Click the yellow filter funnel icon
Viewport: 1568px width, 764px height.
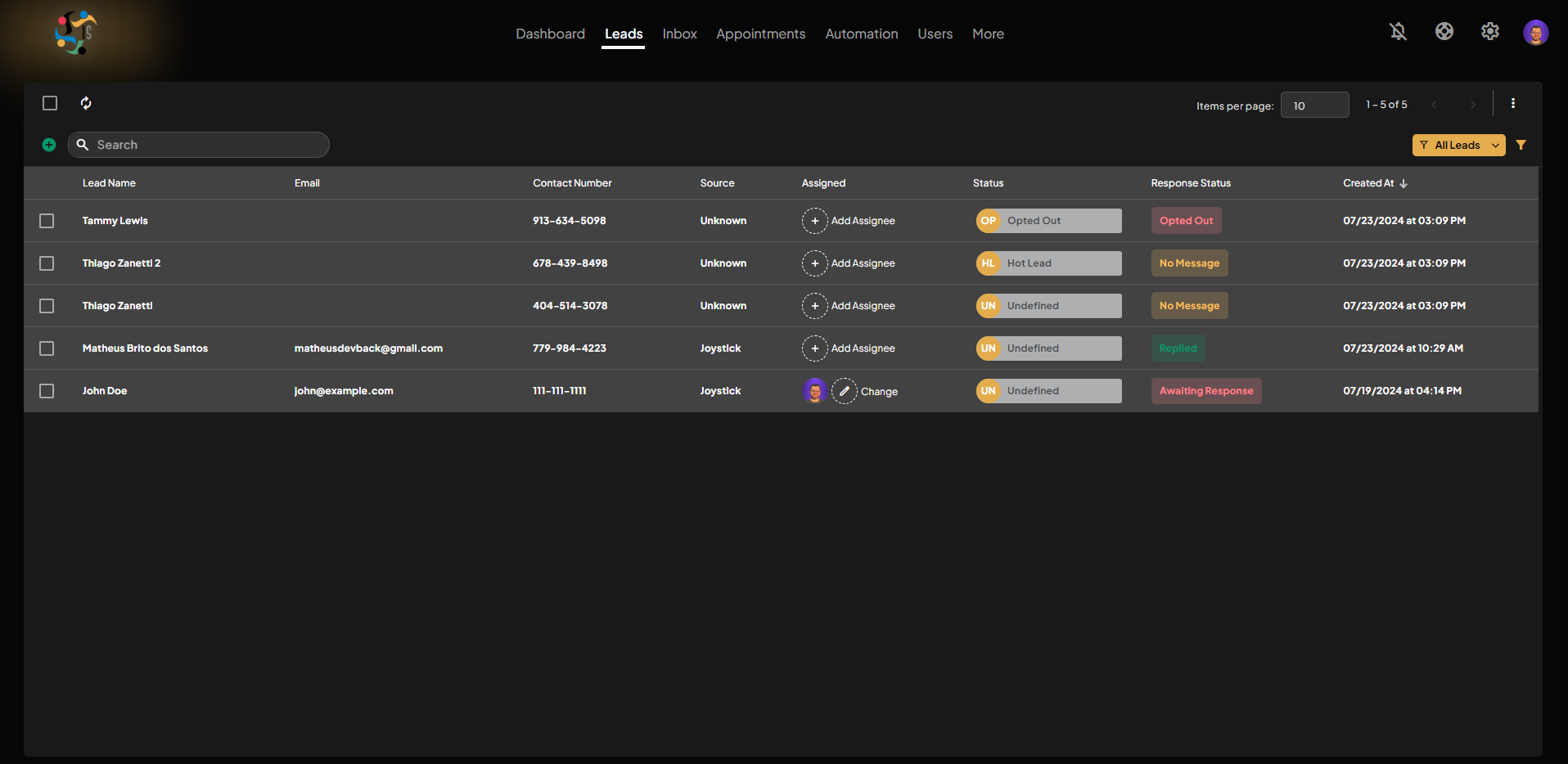1521,145
